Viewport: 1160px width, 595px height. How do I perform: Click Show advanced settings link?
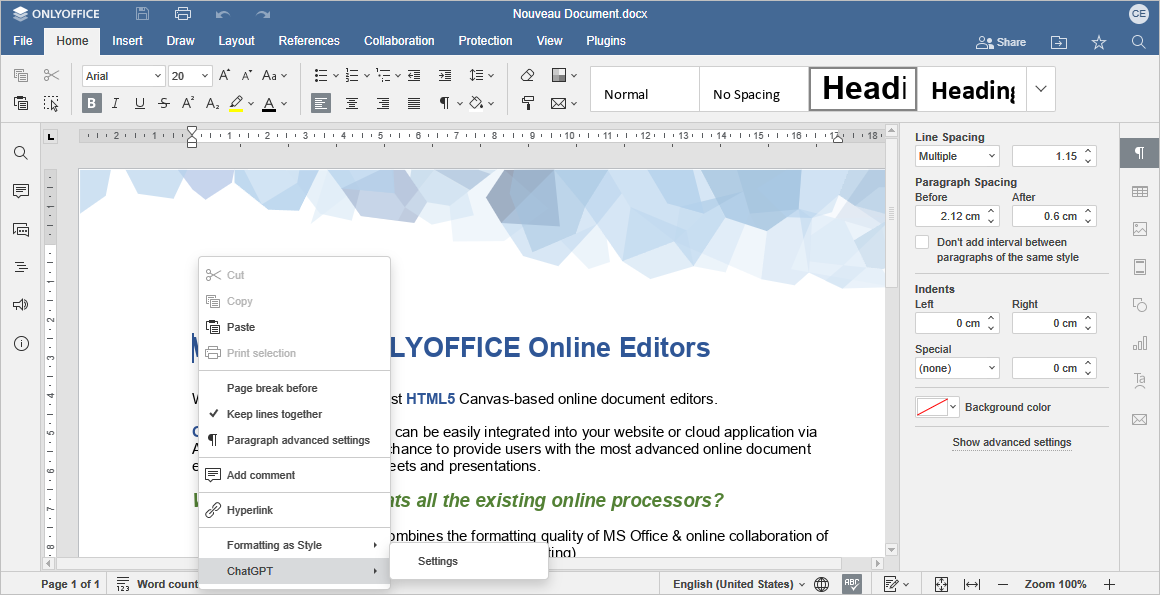[x=1011, y=442]
